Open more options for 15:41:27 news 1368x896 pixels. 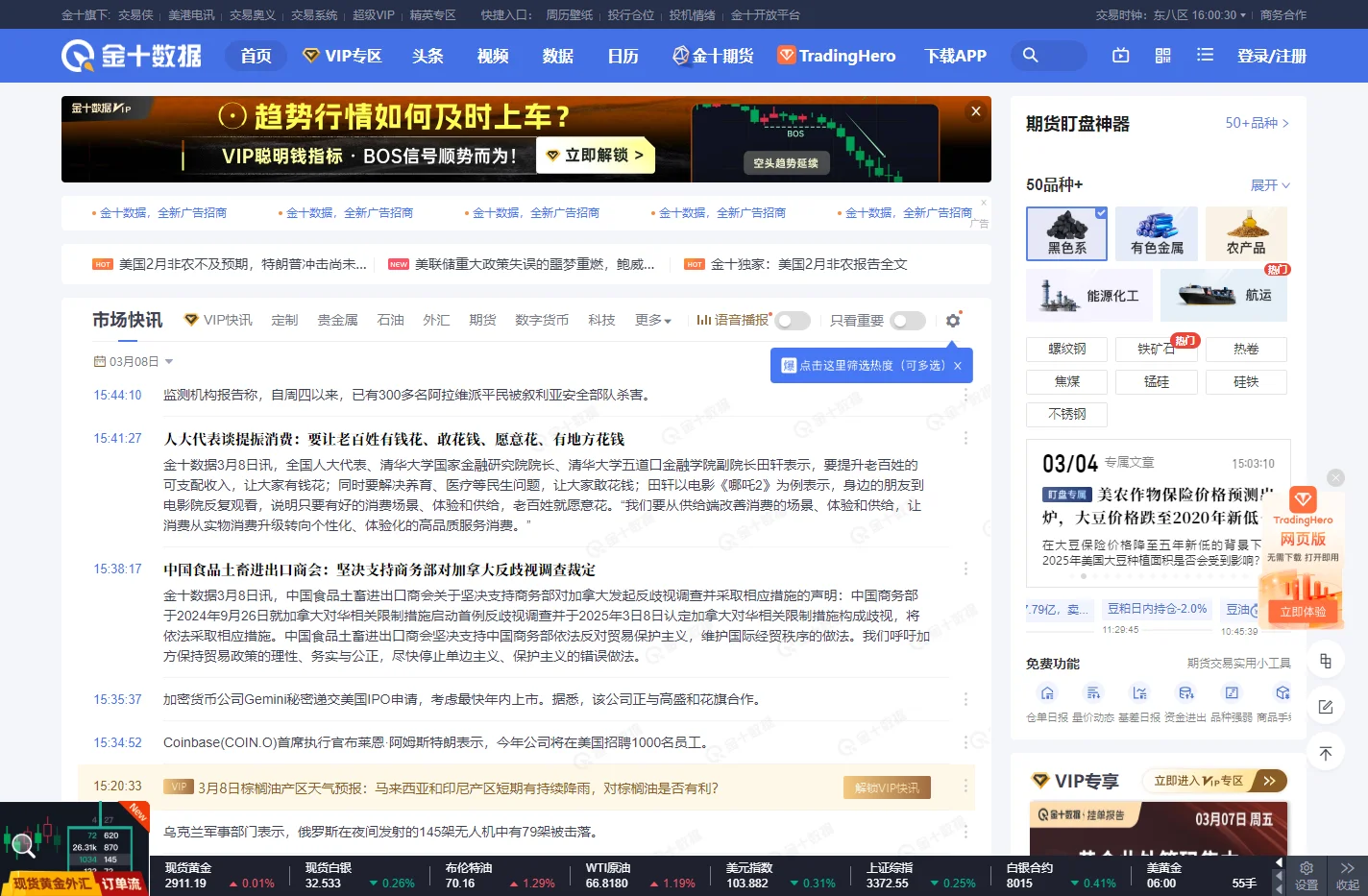point(965,439)
